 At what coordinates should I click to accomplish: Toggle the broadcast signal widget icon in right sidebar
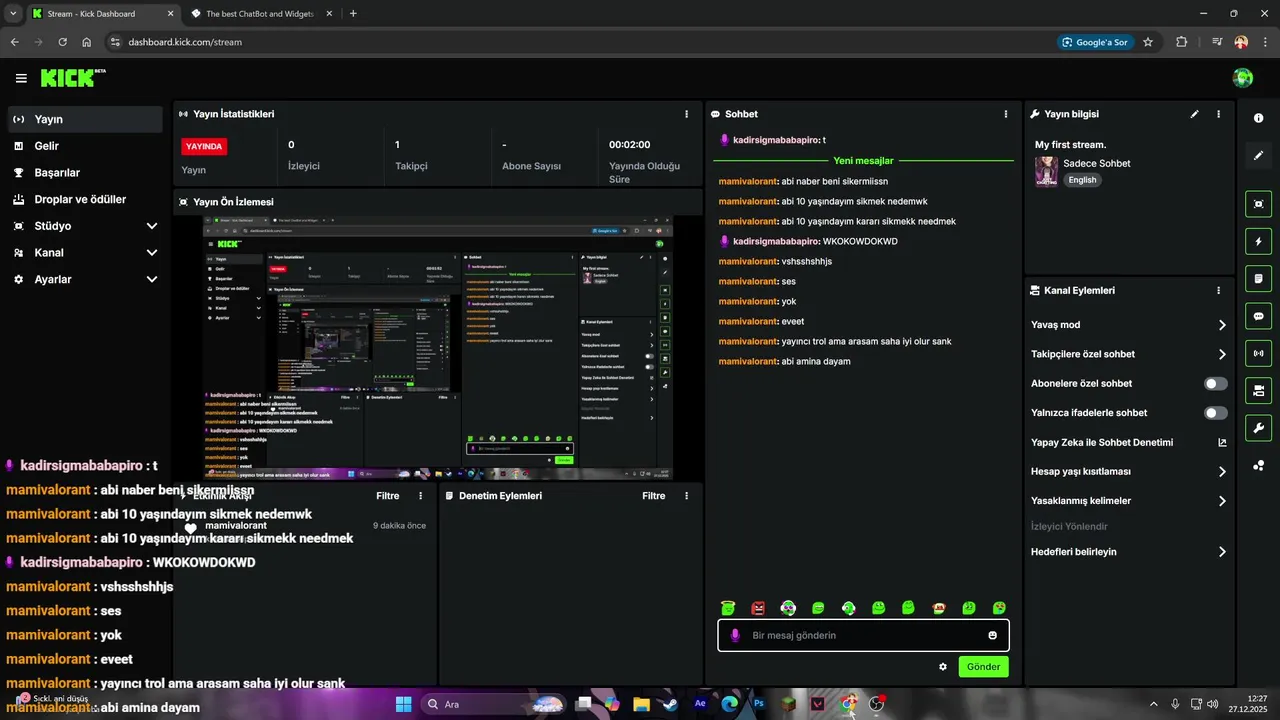[x=1258, y=353]
